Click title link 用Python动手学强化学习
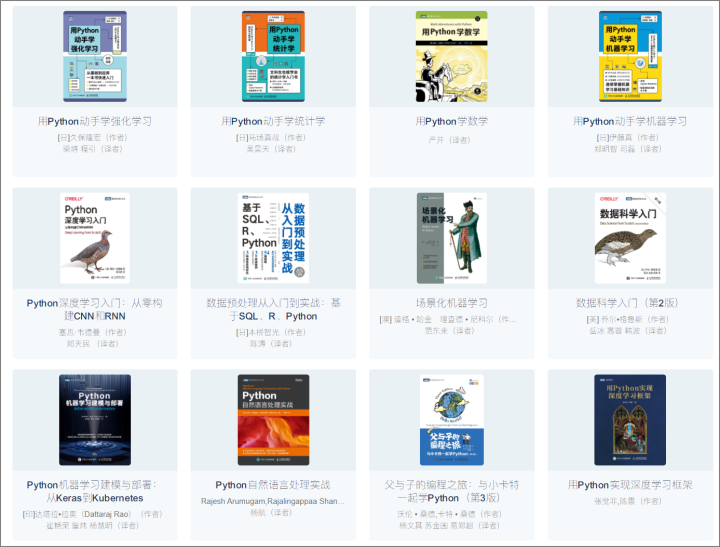This screenshot has height=547, width=720. 95,121
